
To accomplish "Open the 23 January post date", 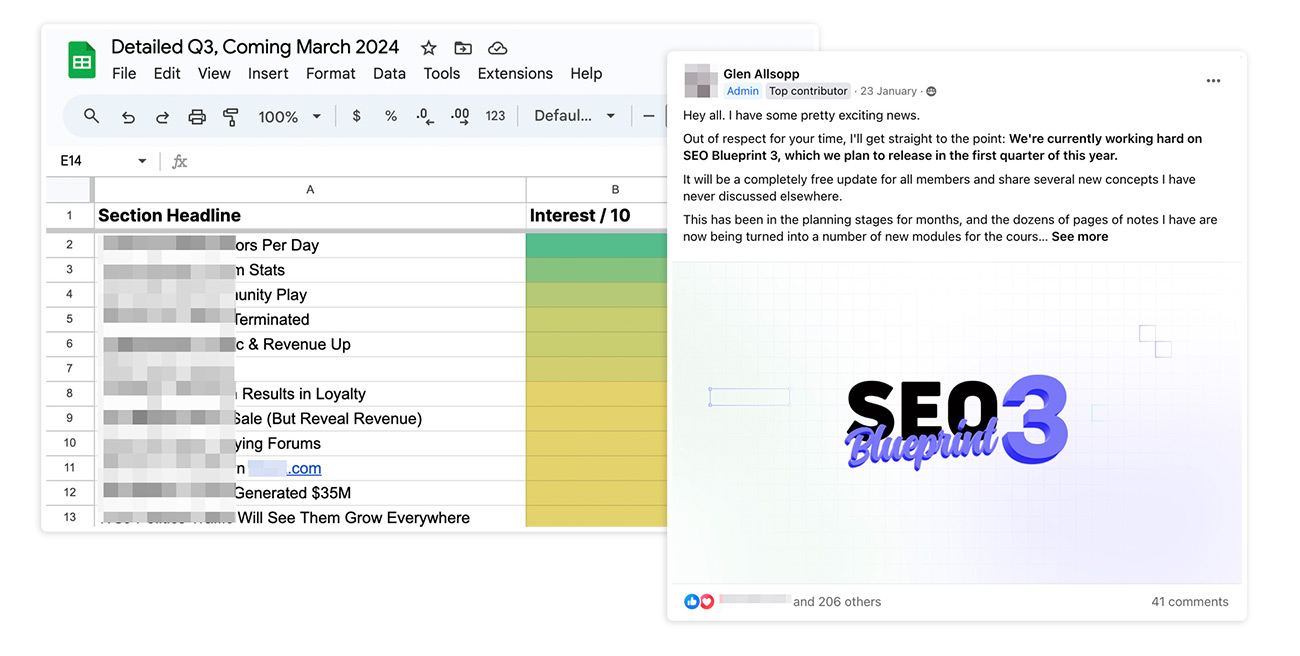I will [x=888, y=91].
